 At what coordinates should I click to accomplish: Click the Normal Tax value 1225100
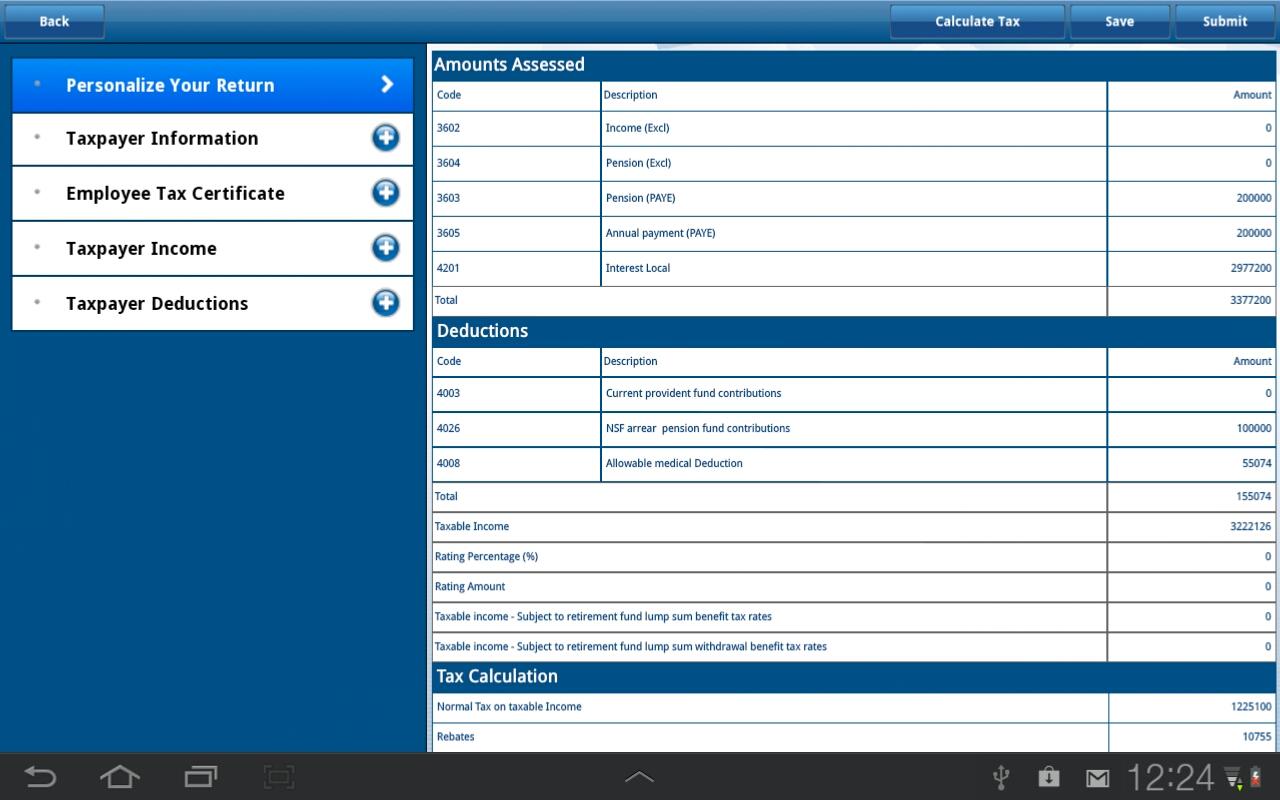click(1251, 706)
